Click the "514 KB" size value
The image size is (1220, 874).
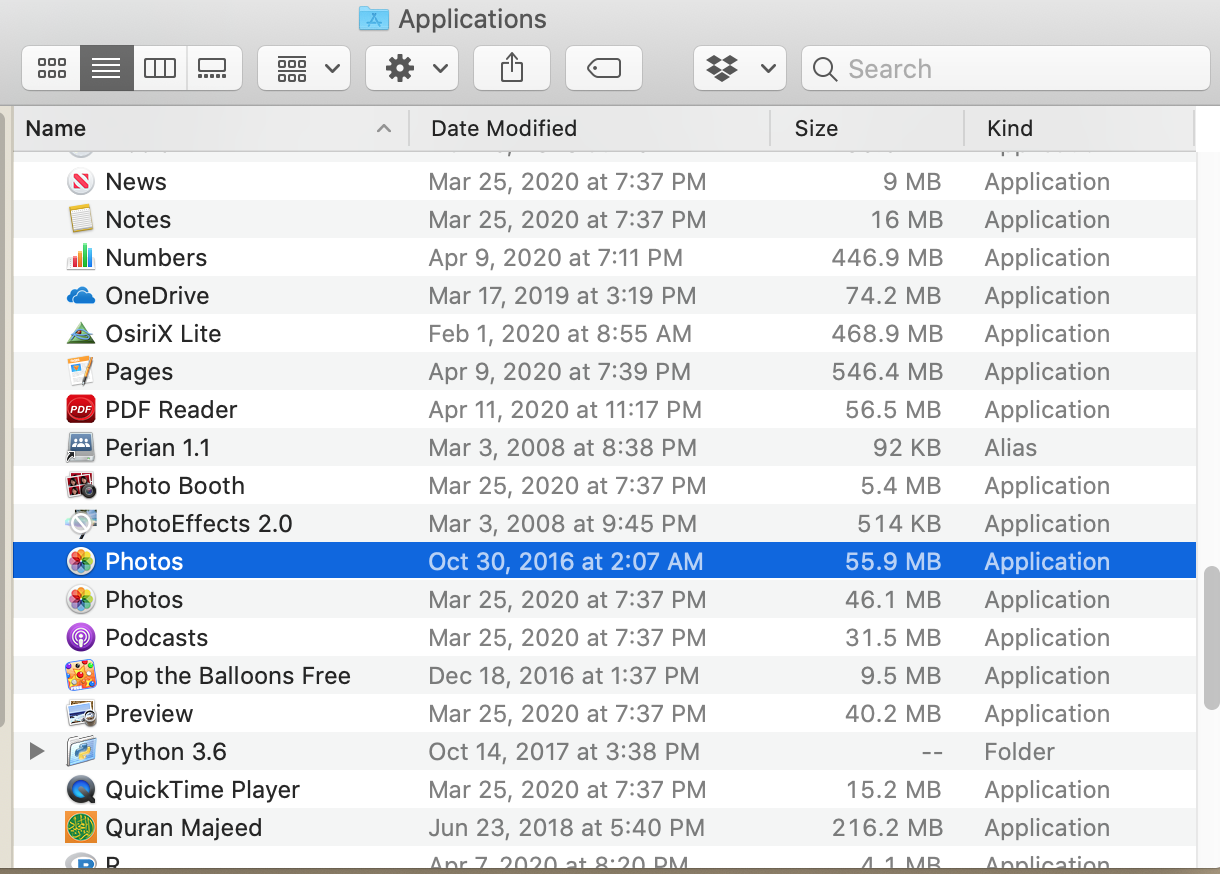(899, 524)
